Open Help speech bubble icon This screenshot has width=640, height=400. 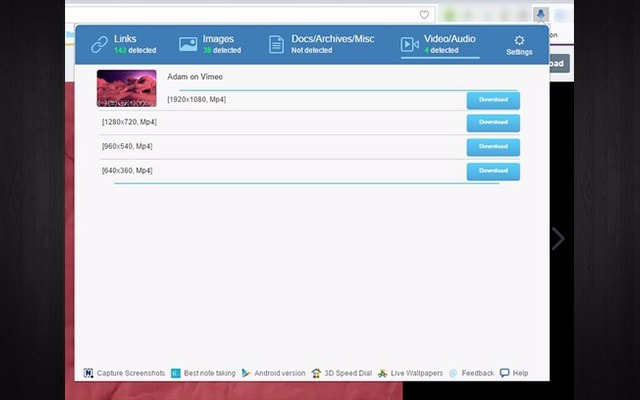click(x=504, y=373)
